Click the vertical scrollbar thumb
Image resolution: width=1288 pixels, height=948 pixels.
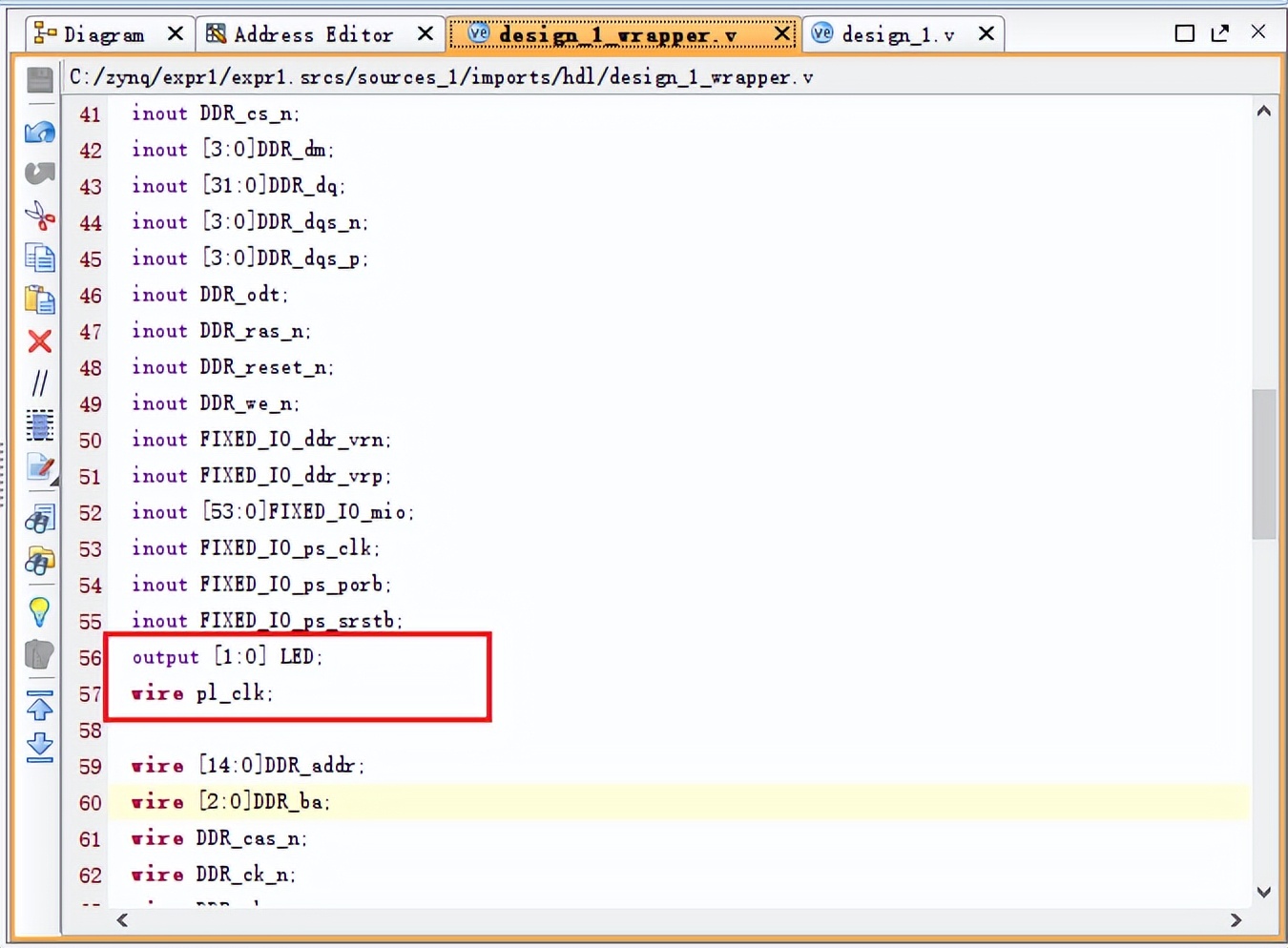[x=1264, y=464]
